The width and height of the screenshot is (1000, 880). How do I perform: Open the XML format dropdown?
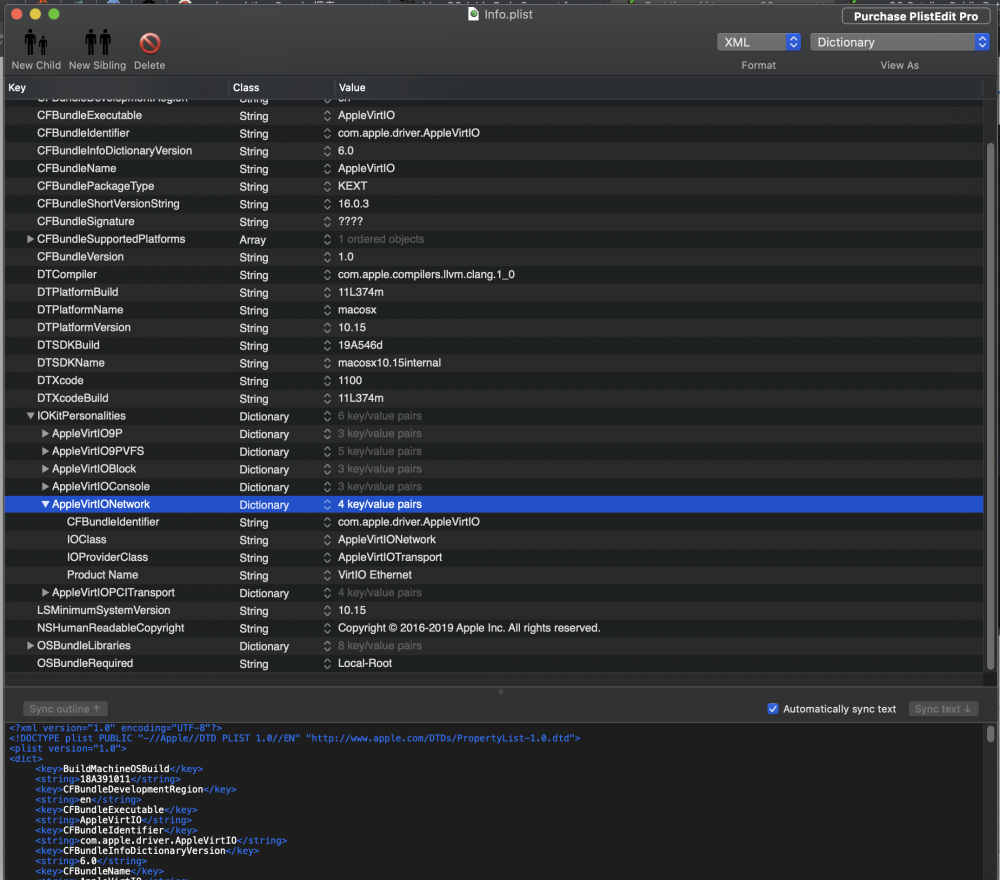[x=758, y=42]
